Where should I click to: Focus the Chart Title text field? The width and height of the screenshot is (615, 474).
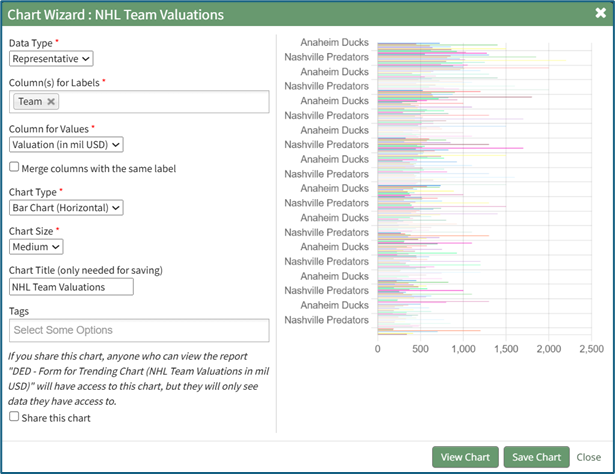point(71,287)
